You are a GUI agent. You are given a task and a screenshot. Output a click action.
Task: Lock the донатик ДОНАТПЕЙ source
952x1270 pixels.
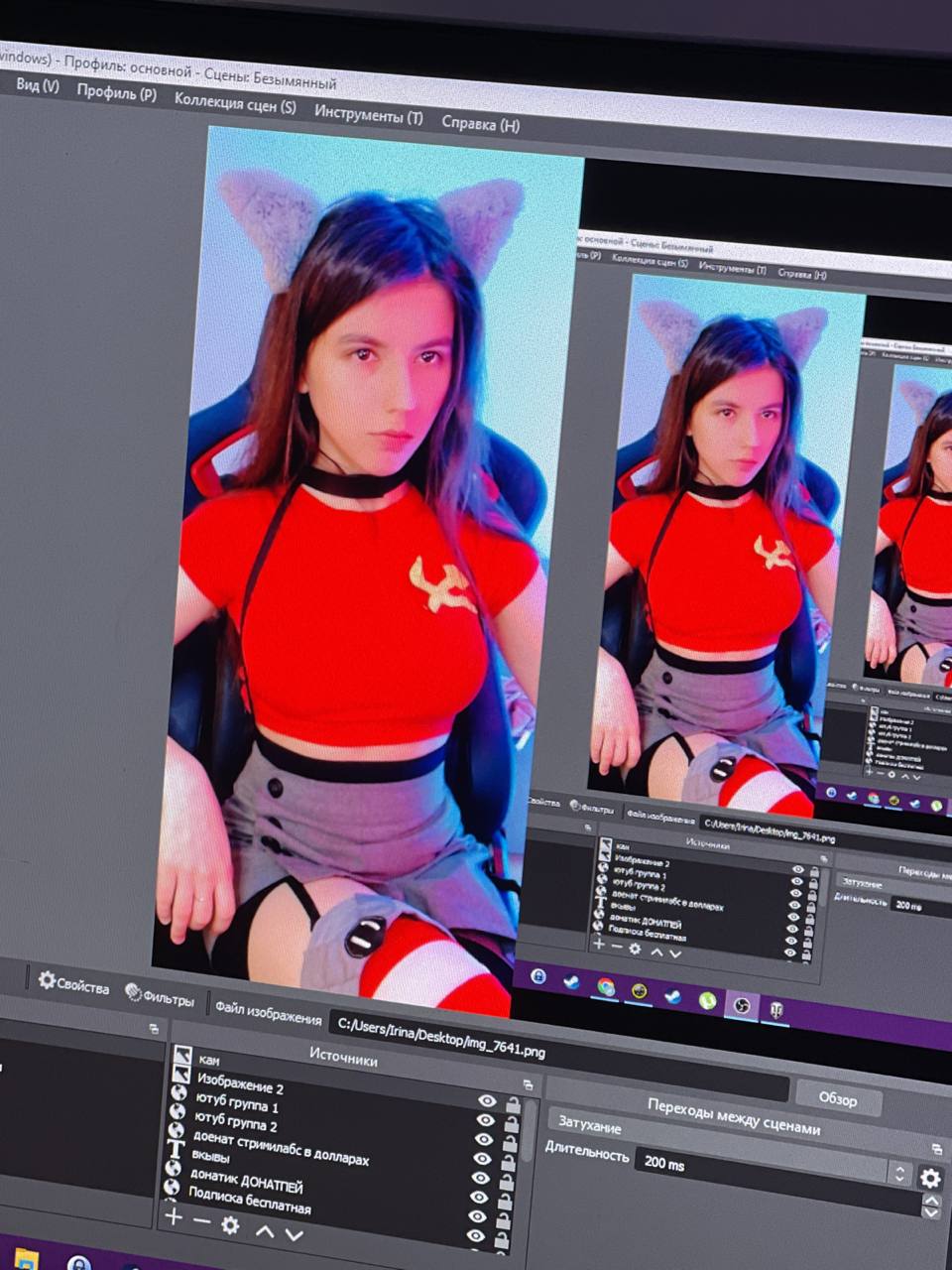(x=506, y=1220)
